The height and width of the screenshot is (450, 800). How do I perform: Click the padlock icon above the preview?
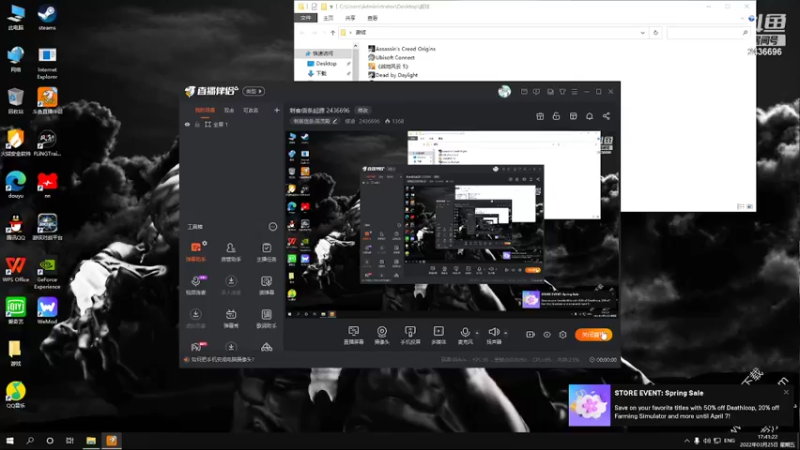[556, 116]
